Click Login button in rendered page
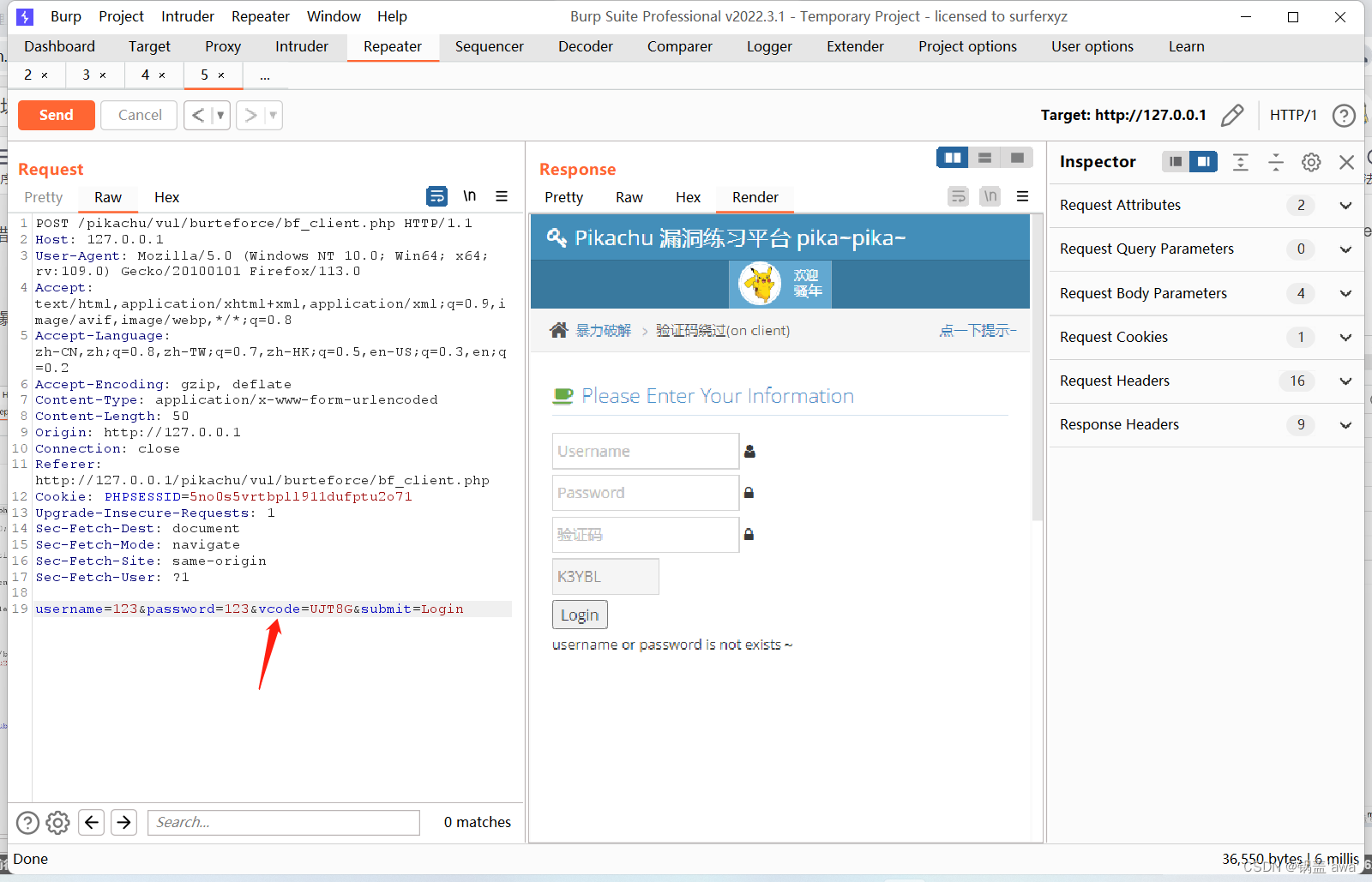Image resolution: width=1372 pixels, height=882 pixels. 580,615
